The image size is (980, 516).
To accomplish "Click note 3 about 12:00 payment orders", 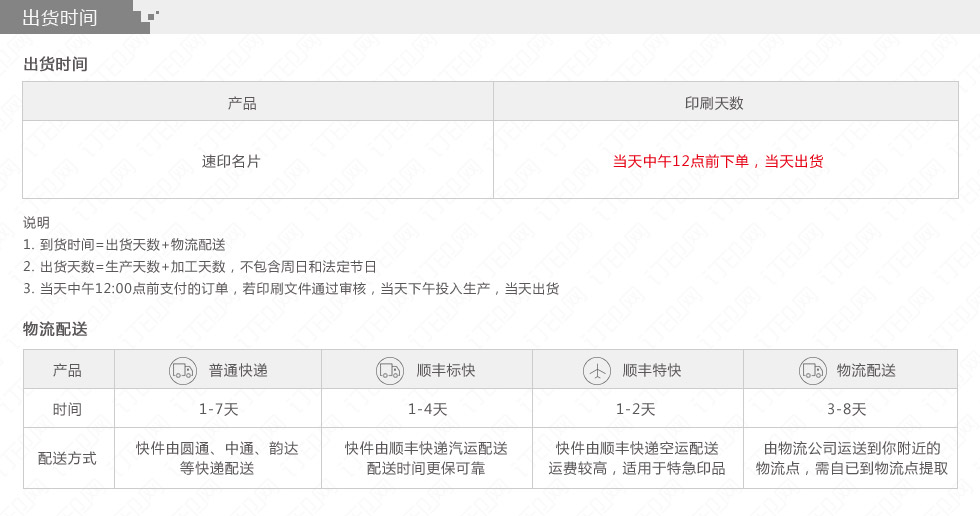I will tap(291, 289).
